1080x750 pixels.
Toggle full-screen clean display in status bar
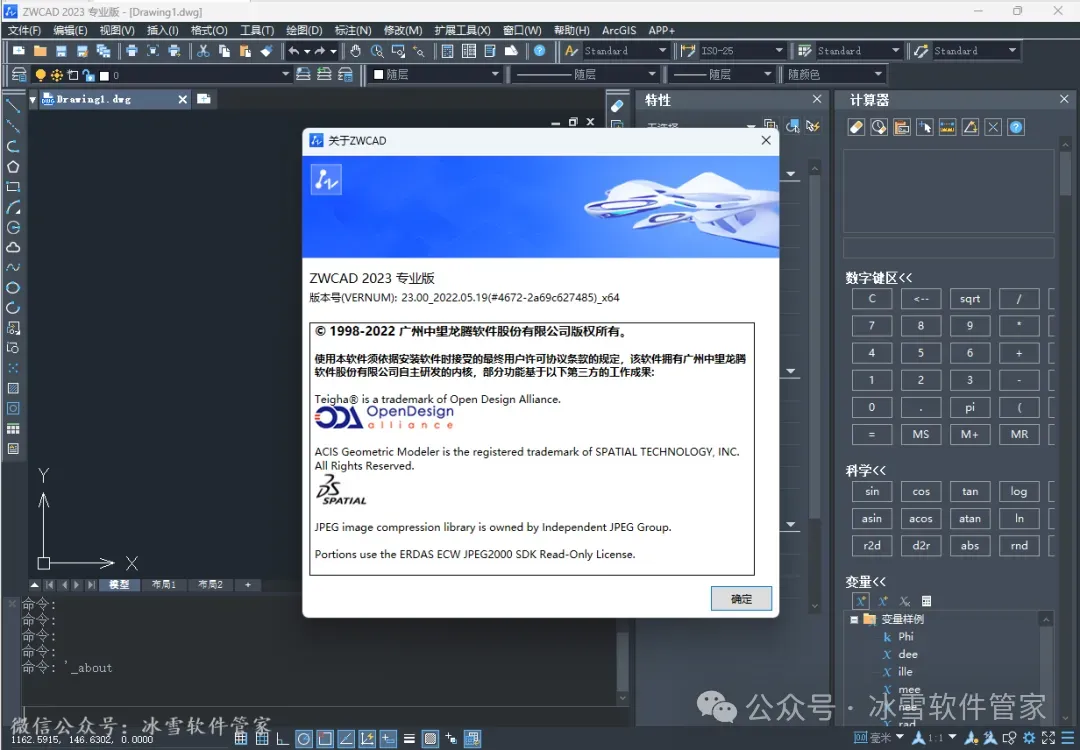1048,738
